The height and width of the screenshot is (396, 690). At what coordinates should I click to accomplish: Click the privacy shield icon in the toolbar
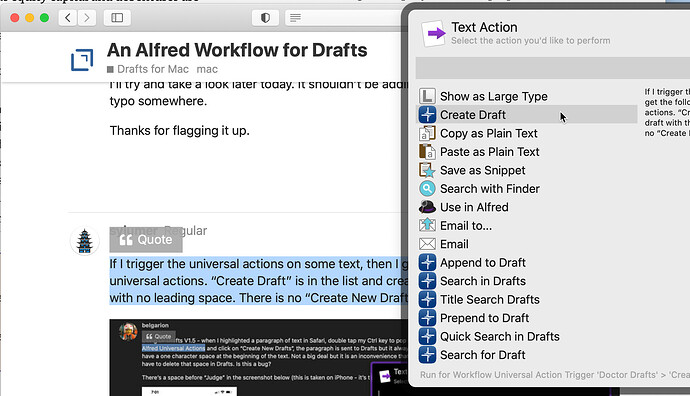[x=265, y=18]
